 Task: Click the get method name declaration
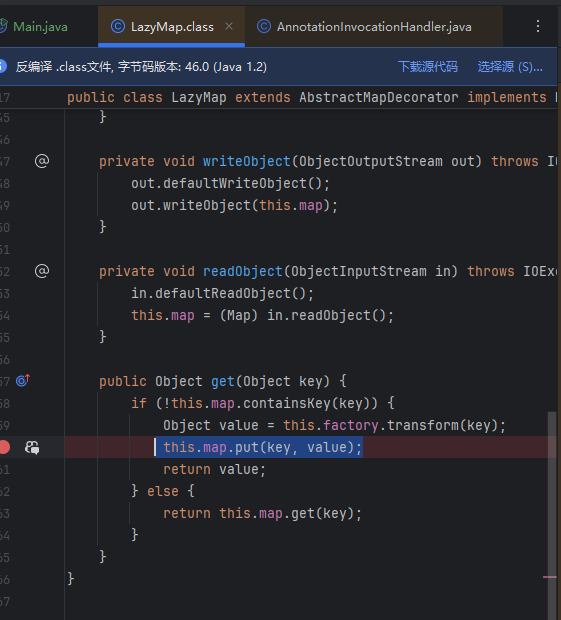(223, 382)
